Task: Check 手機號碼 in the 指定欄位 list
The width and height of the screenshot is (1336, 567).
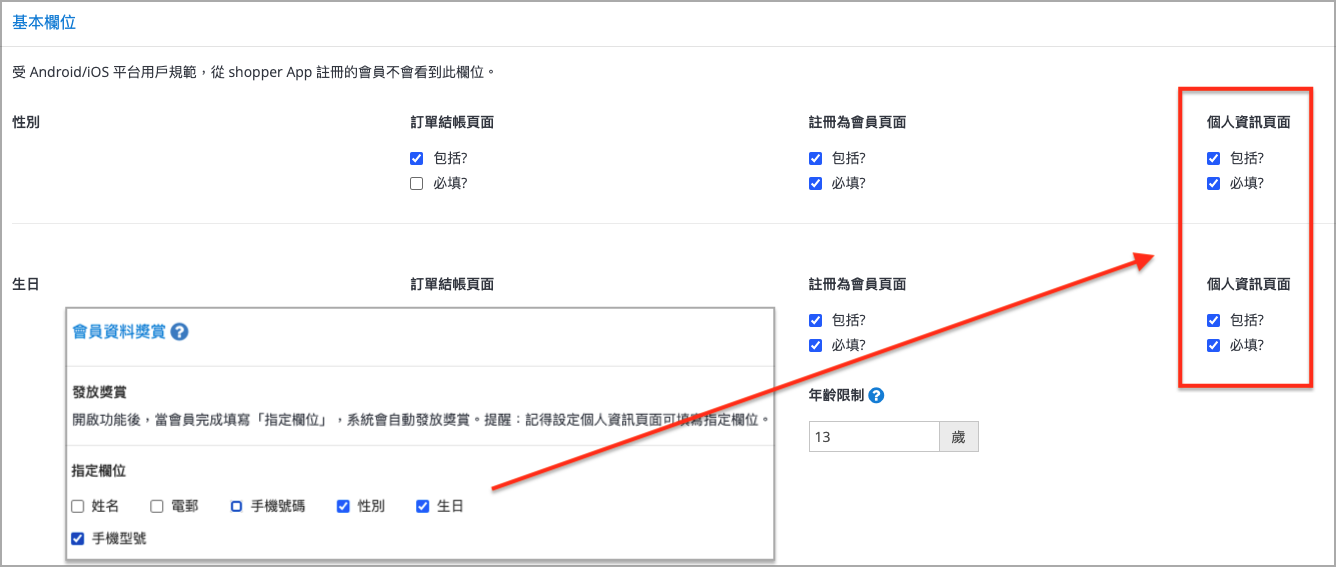Action: point(237,506)
